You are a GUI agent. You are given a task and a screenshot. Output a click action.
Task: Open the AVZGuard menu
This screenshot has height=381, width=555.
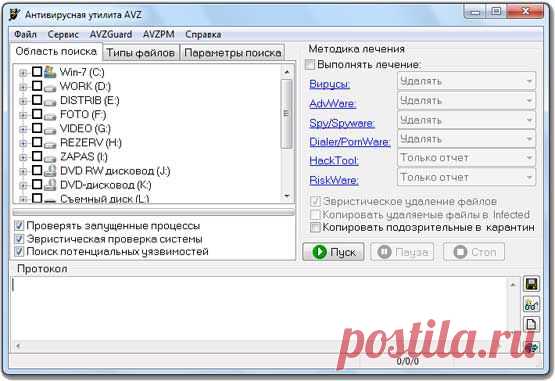[x=111, y=34]
